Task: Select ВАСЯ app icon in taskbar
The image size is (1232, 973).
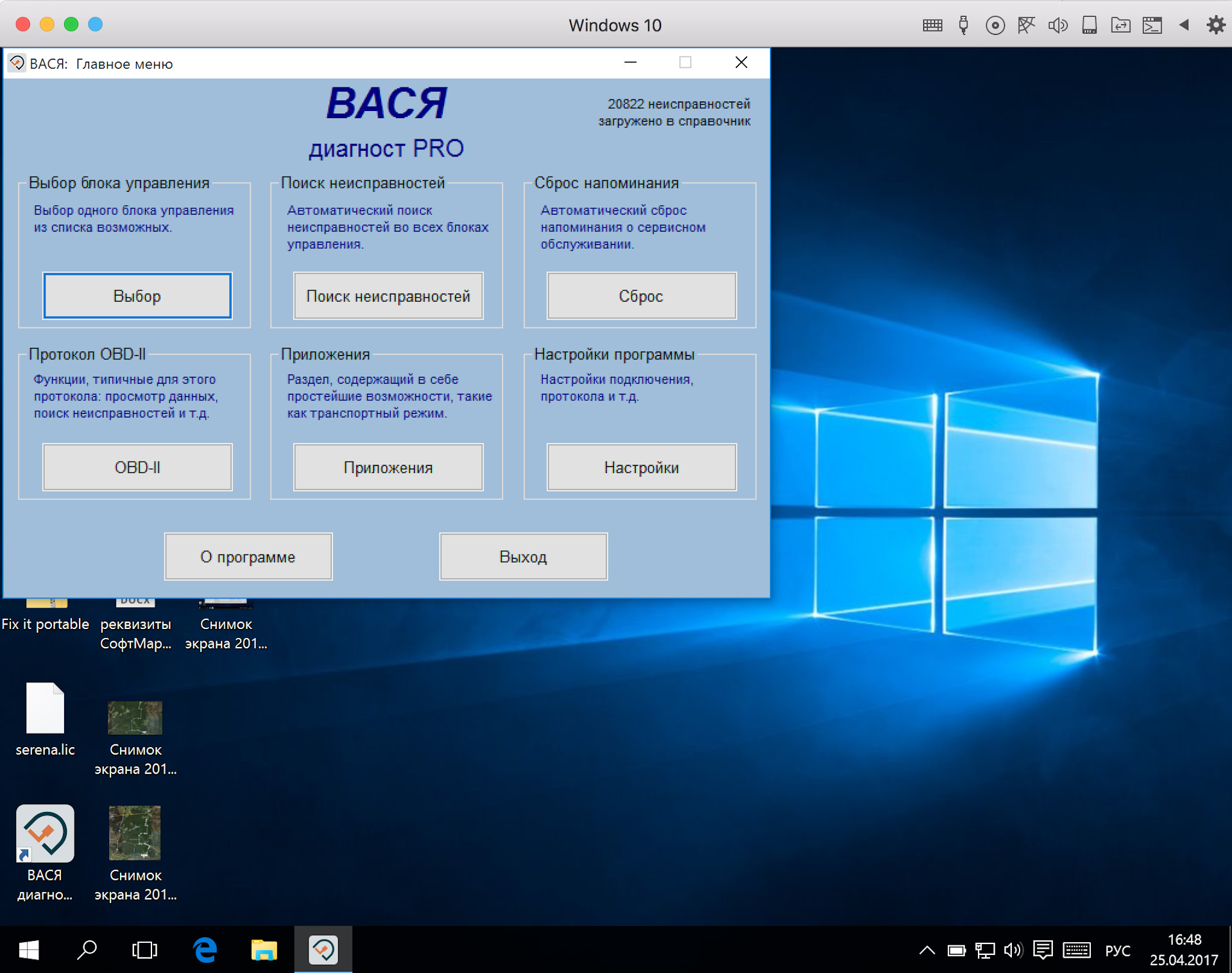Action: tap(323, 950)
